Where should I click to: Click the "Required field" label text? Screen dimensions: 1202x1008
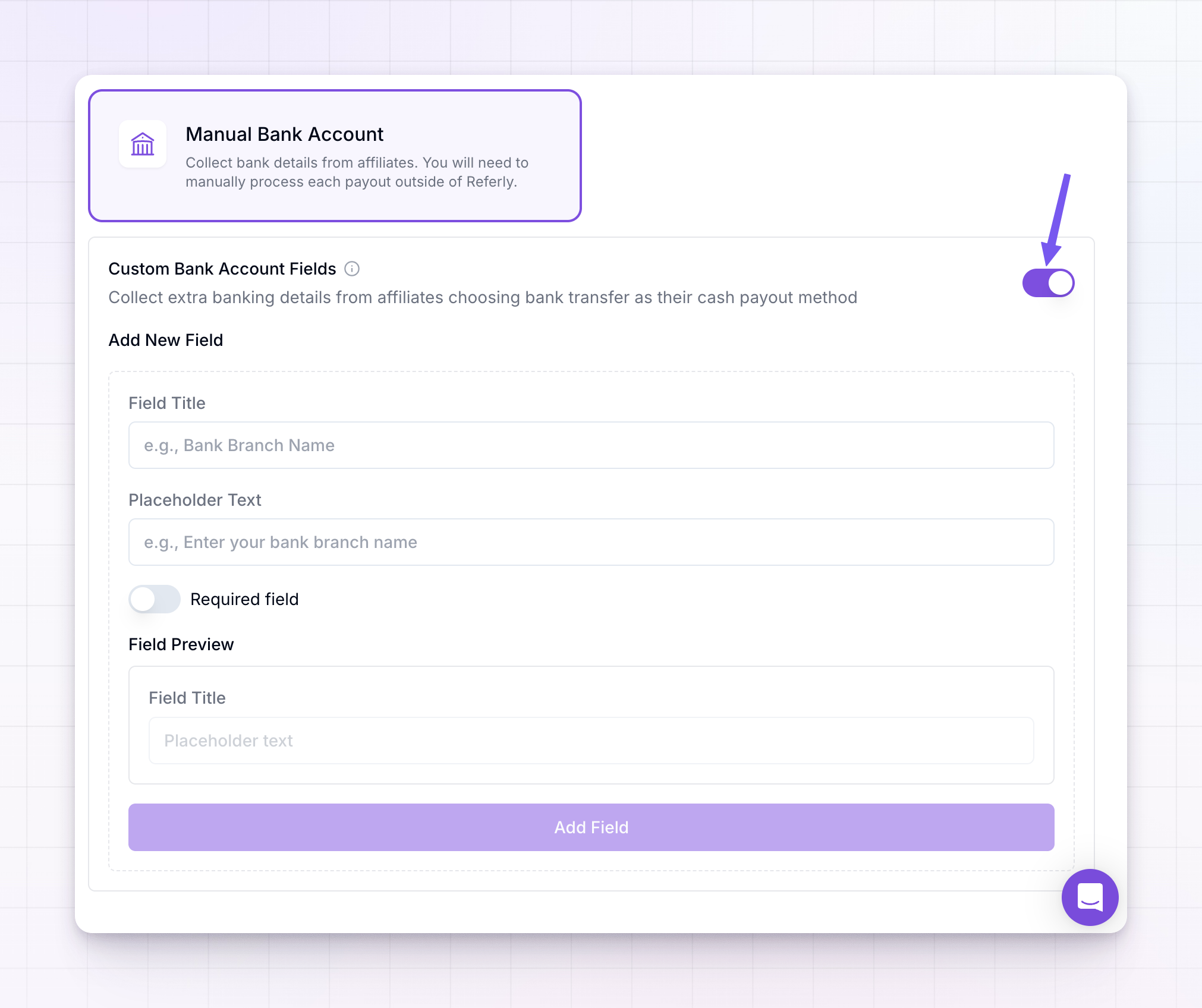[x=244, y=599]
